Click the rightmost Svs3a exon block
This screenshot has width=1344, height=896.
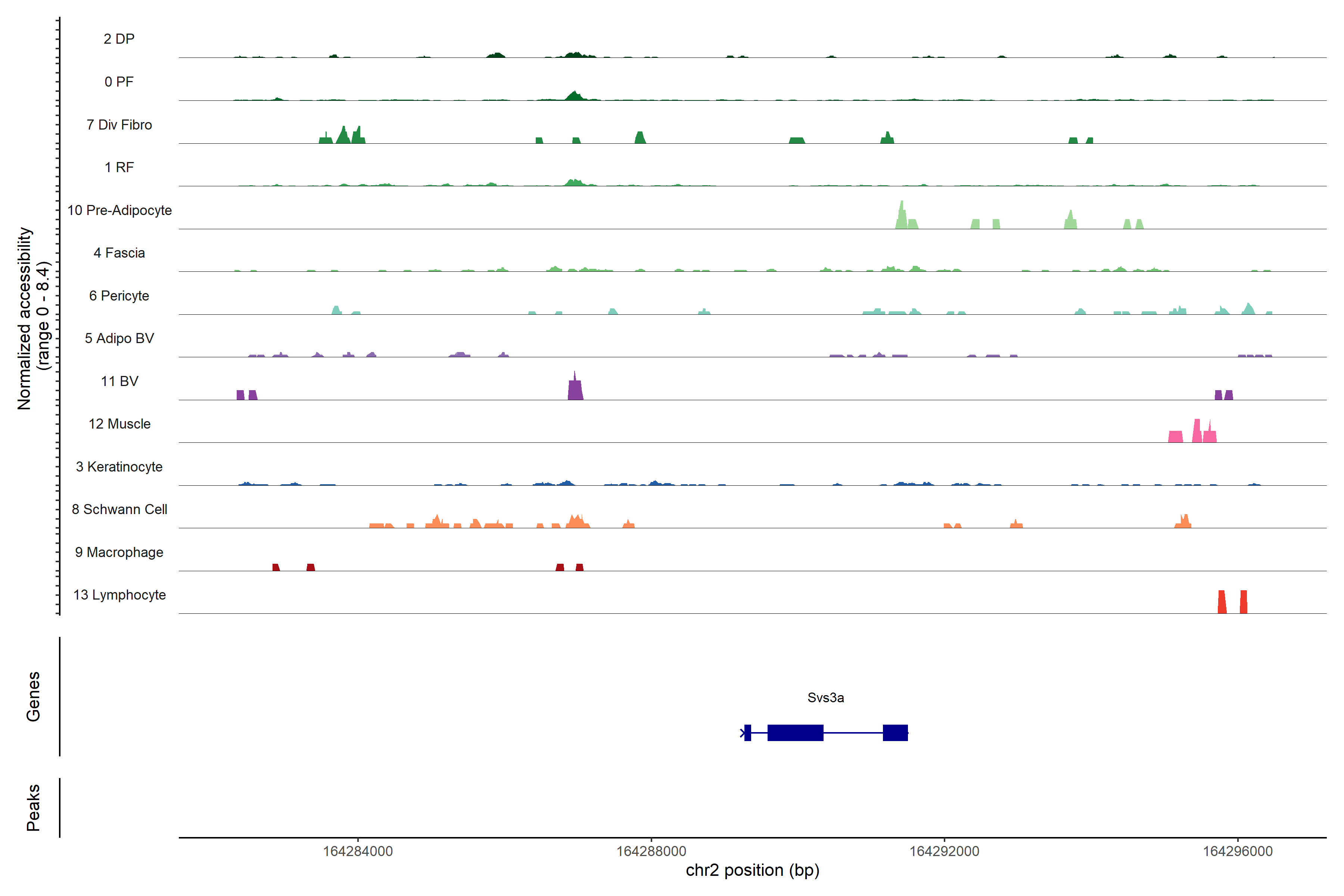click(895, 732)
